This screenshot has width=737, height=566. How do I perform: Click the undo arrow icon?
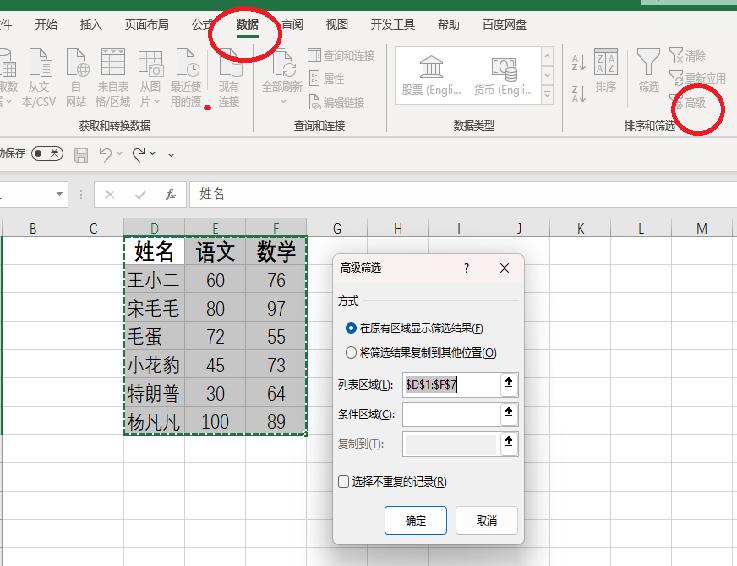click(106, 154)
